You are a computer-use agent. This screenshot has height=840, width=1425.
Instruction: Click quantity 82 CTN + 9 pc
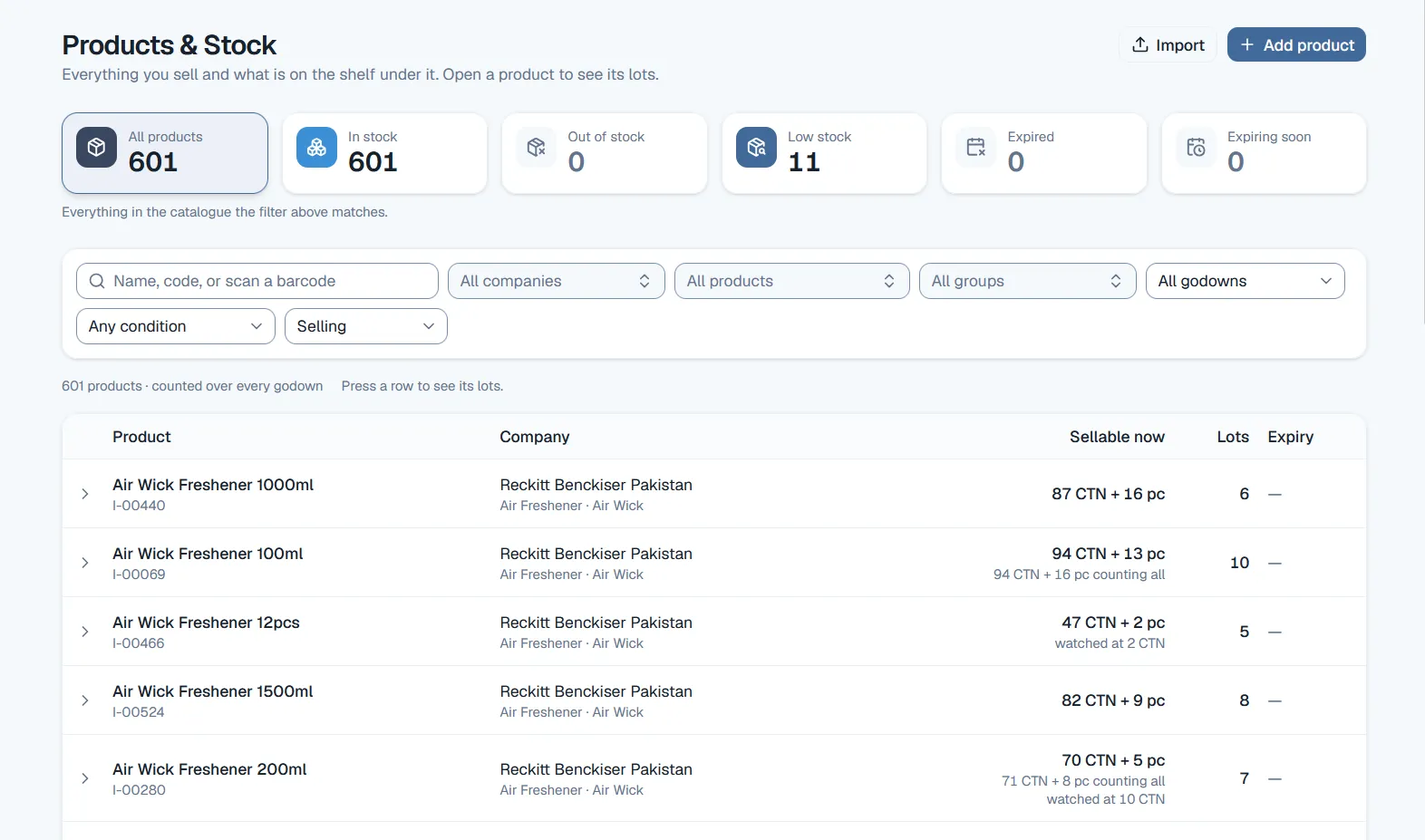(1113, 700)
